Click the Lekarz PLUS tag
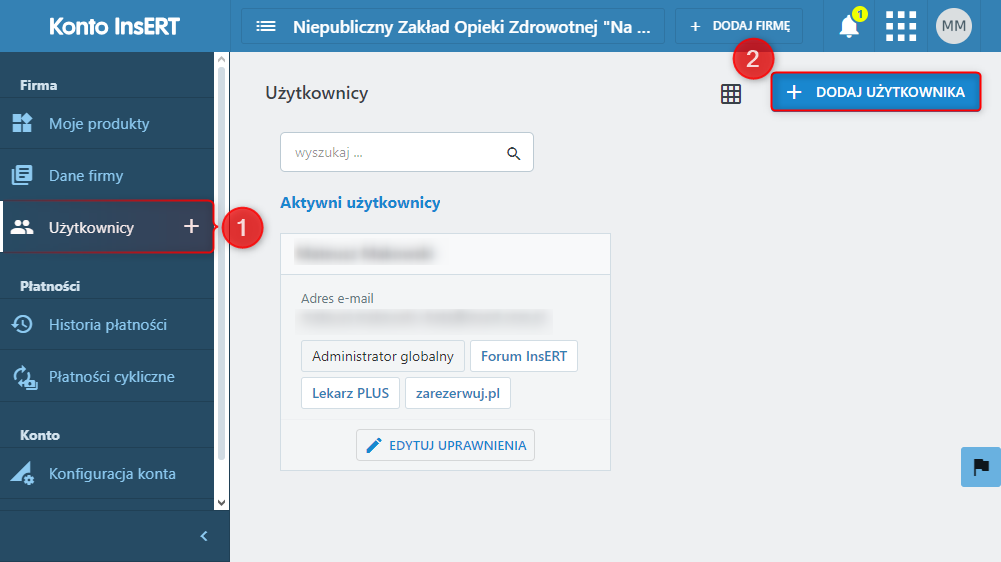Image resolution: width=1001 pixels, height=562 pixels. coord(350,393)
